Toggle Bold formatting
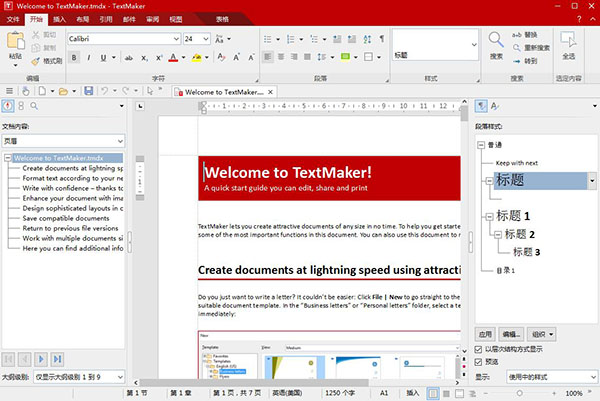 point(74,58)
